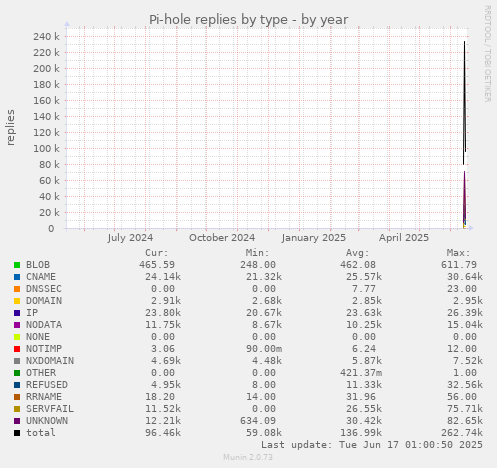Click the 'January 2025' axis label
Viewport: 497px width, 468px height.
point(314,238)
